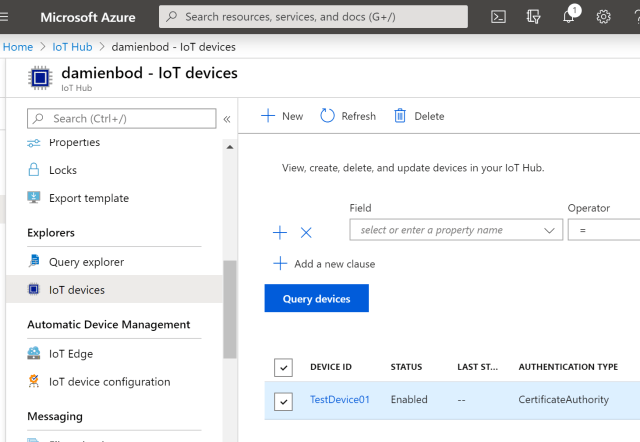Open the notifications bell

(x=569, y=17)
